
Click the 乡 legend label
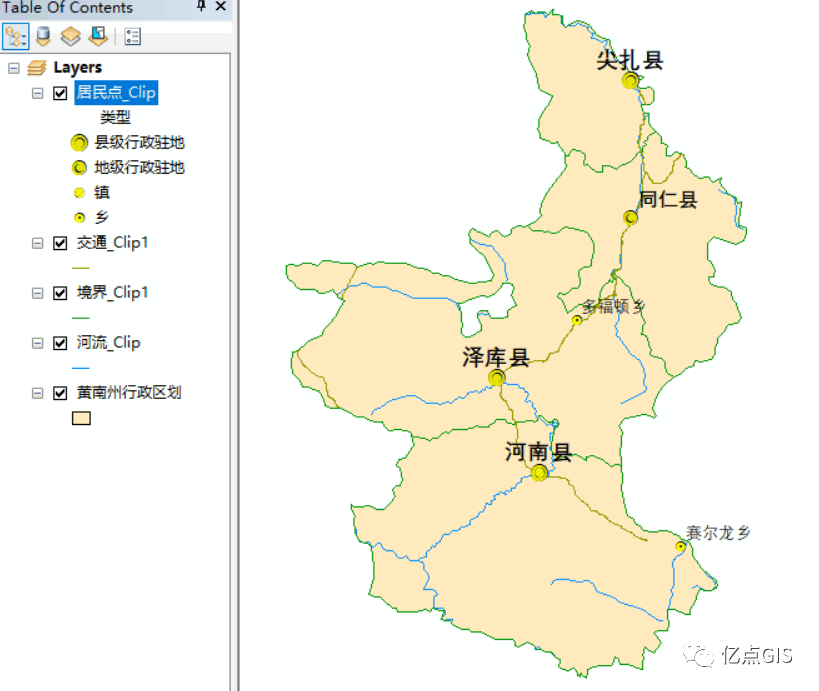pos(102,217)
